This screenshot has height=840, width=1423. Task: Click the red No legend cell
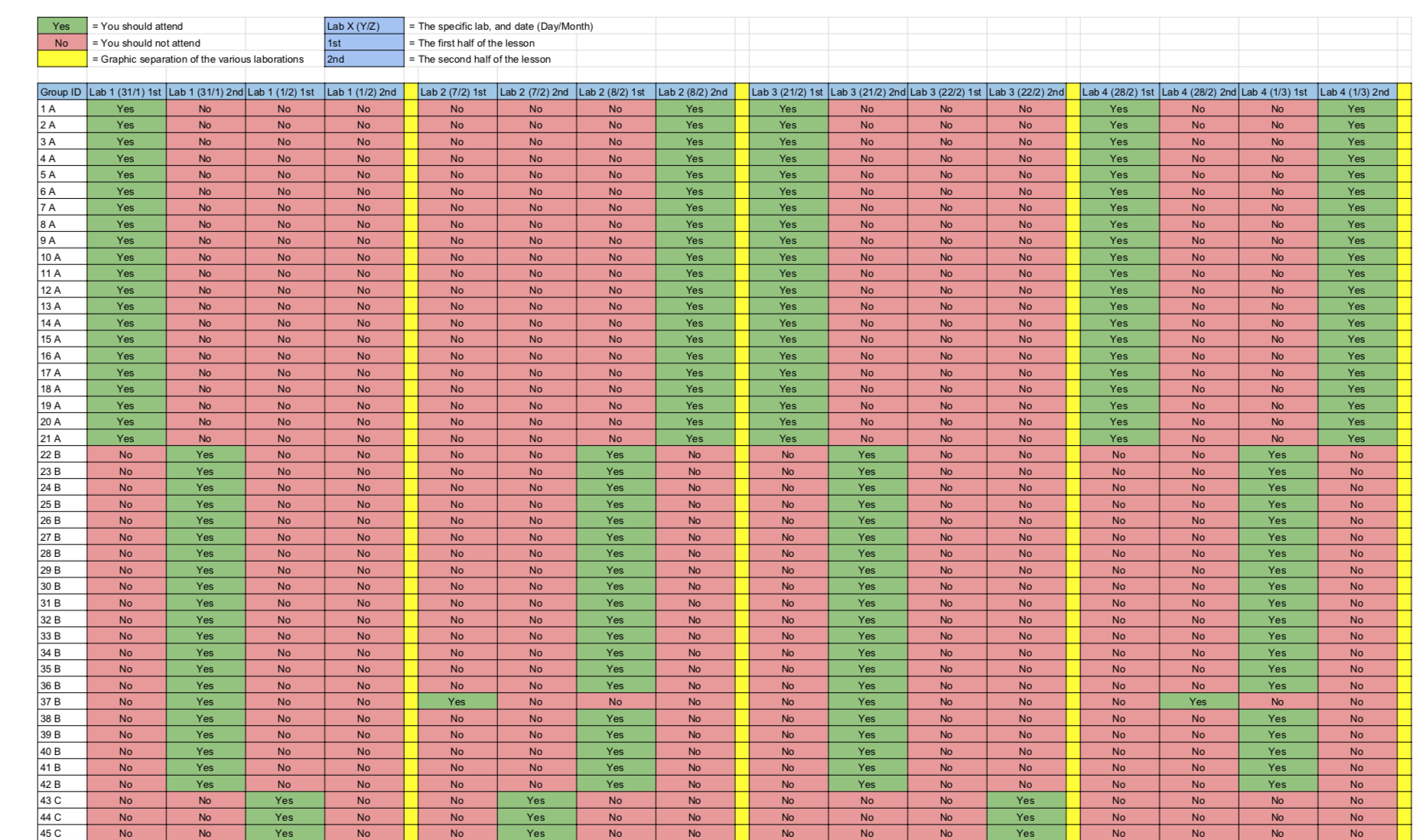click(62, 43)
